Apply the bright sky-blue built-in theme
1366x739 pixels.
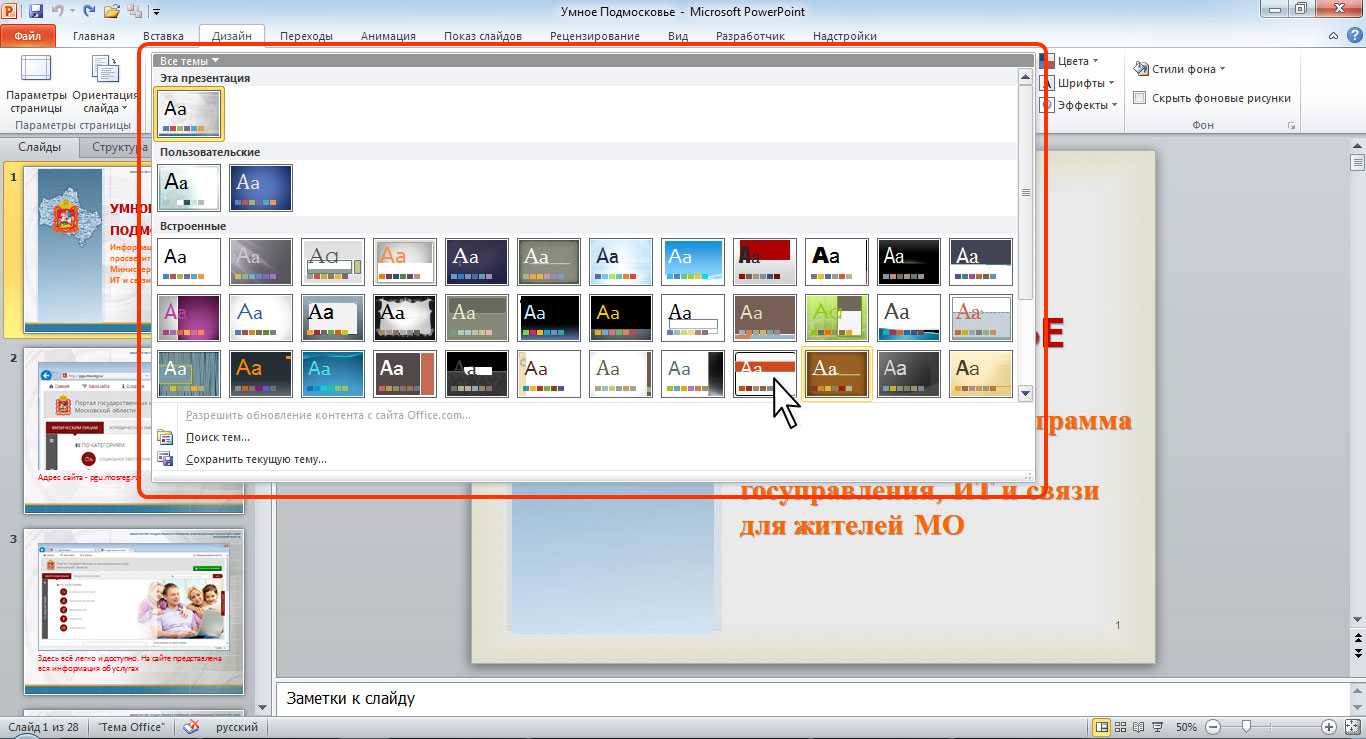pos(693,261)
